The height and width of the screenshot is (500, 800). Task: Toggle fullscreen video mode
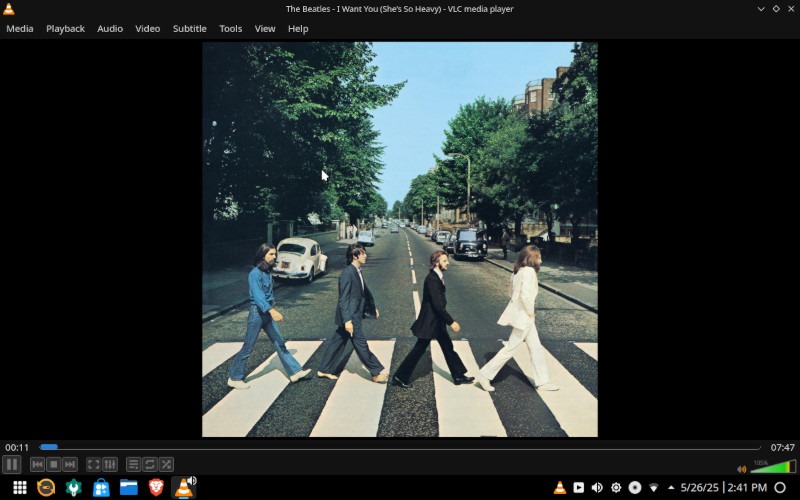click(93, 464)
